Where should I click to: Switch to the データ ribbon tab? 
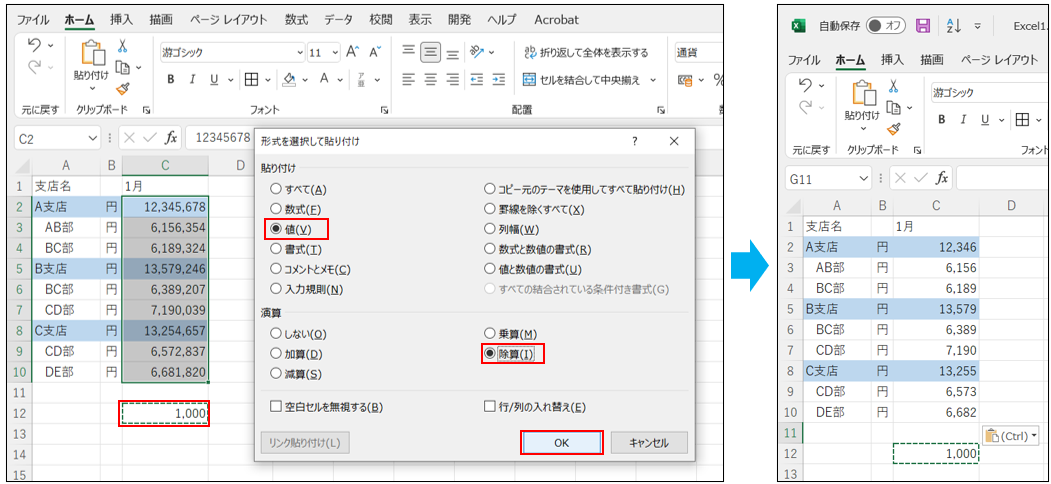[338, 19]
